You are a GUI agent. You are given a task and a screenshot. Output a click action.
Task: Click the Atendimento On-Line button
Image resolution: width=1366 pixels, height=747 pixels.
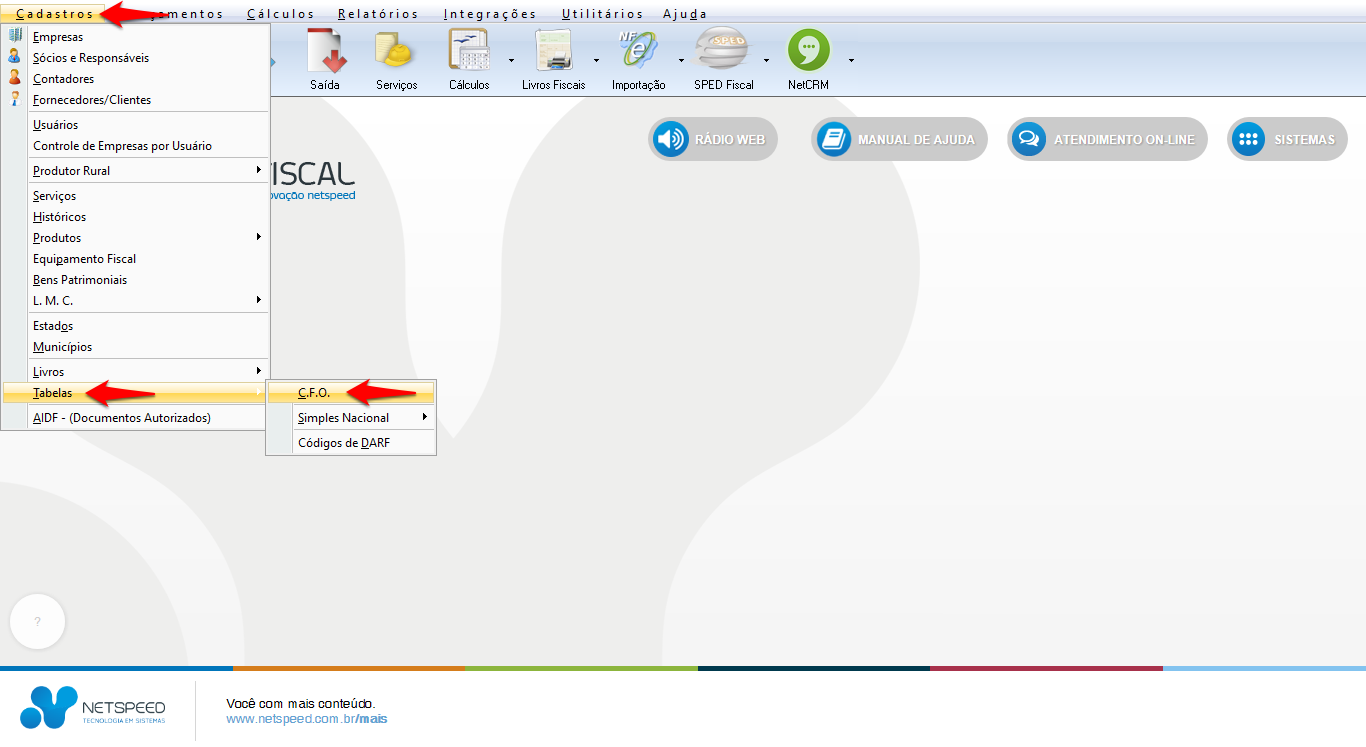[1107, 139]
